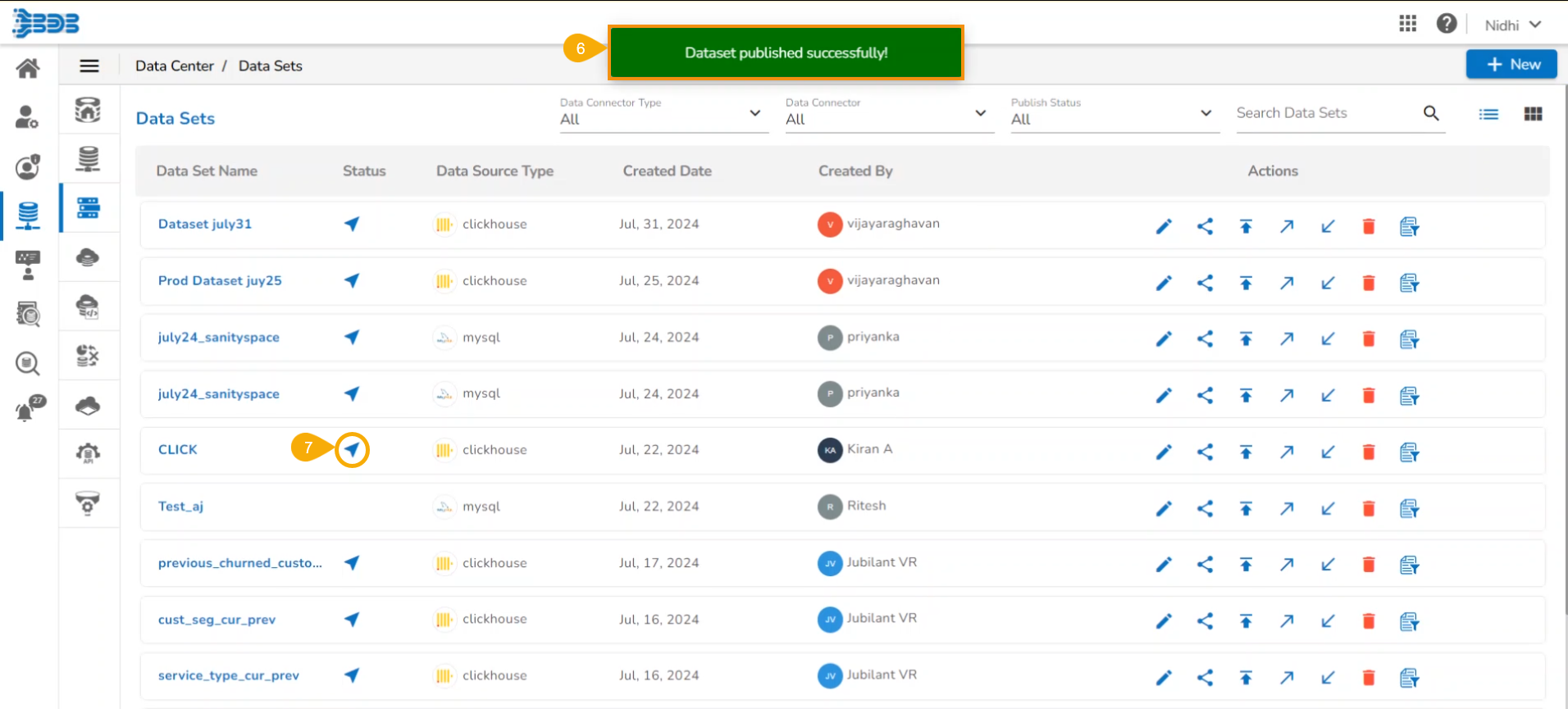Click the share icon for Prod Dataset juy25
The image size is (1568, 709).
[x=1204, y=283]
